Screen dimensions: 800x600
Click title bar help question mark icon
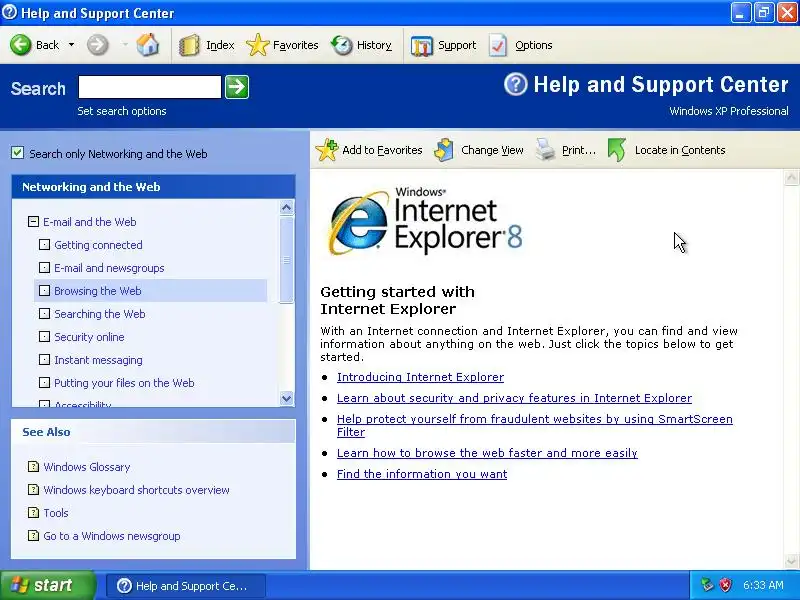click(9, 12)
